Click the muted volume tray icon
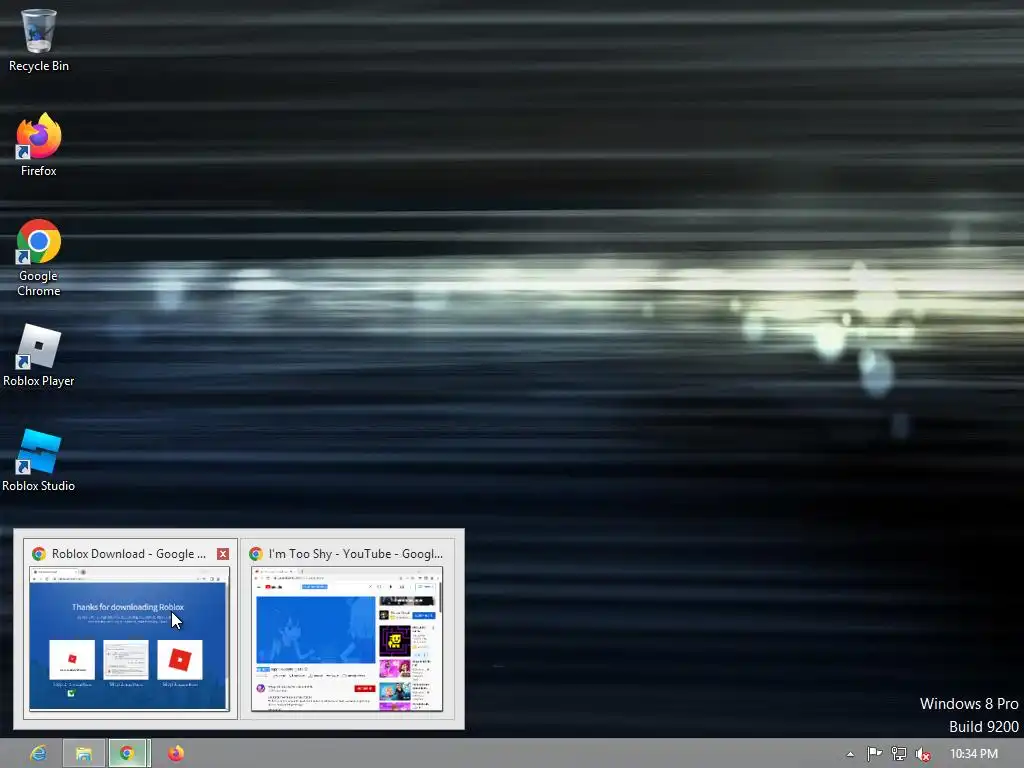Viewport: 1024px width, 768px height. coord(923,754)
